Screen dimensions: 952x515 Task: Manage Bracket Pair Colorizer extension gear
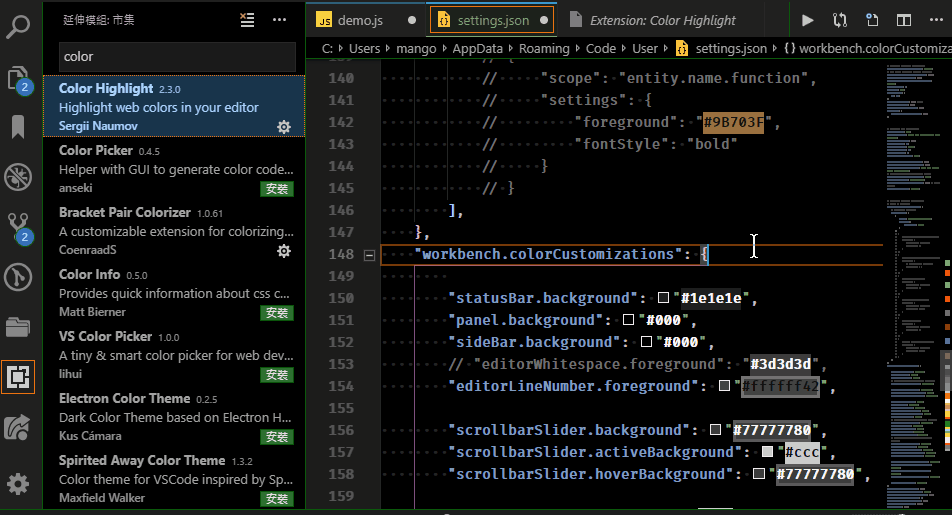coord(284,251)
